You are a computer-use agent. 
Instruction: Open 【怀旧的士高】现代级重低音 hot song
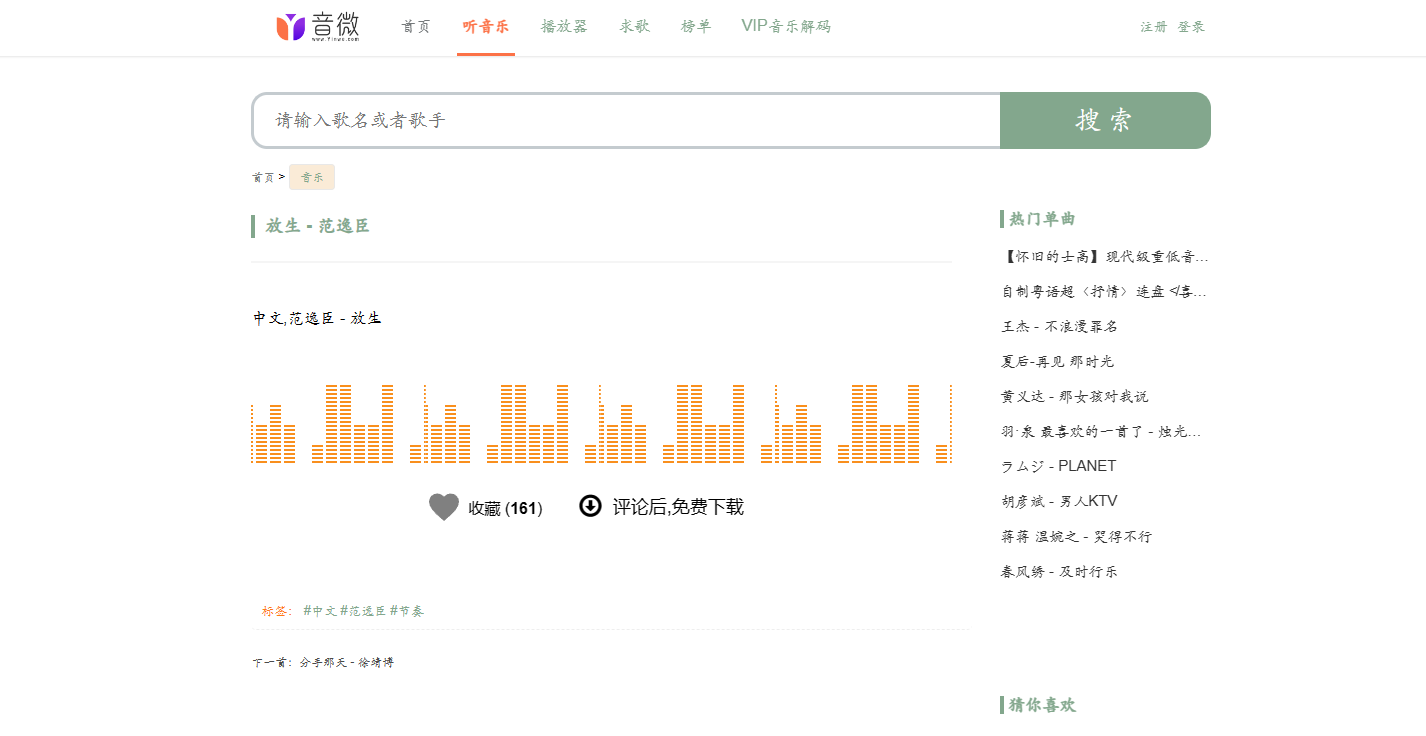pyautogui.click(x=1105, y=257)
